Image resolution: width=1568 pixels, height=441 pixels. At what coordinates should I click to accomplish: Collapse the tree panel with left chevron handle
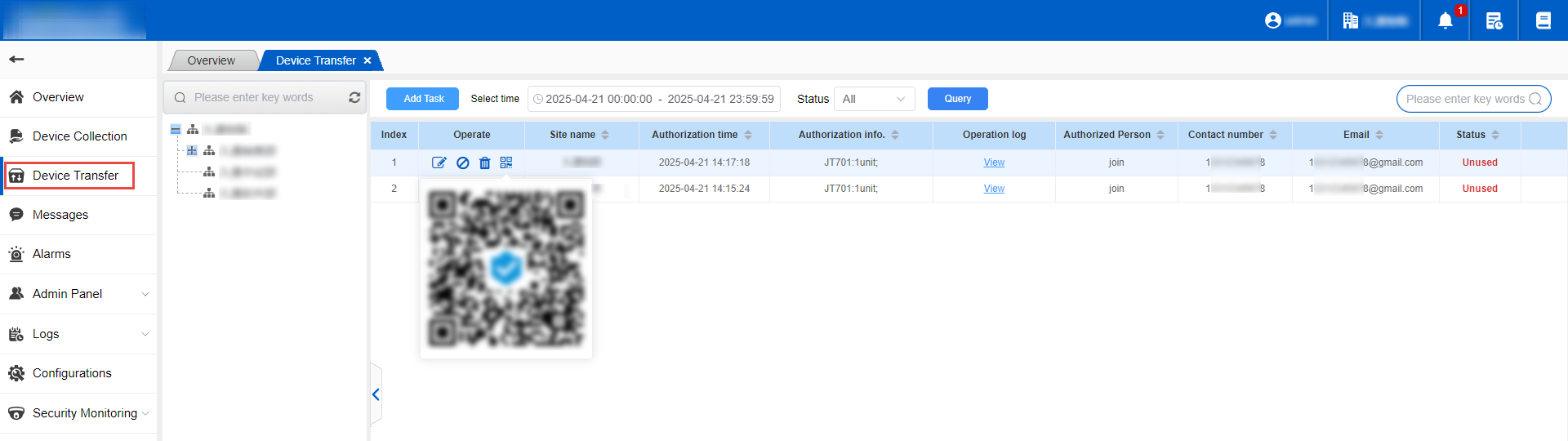coord(376,394)
